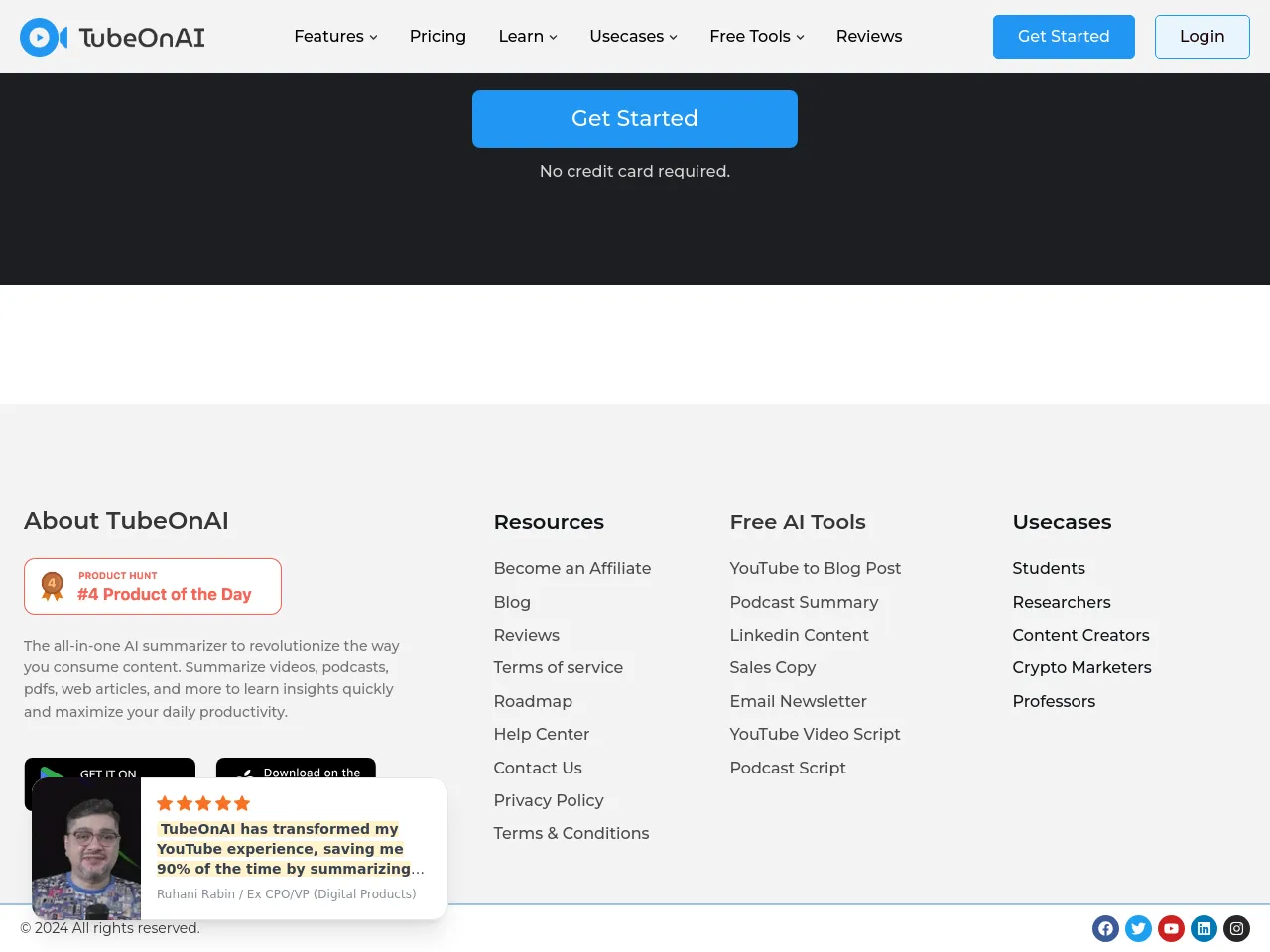Screen dimensions: 1270x952
Task: Open the YouTube to Blog Post link
Action: (815, 568)
